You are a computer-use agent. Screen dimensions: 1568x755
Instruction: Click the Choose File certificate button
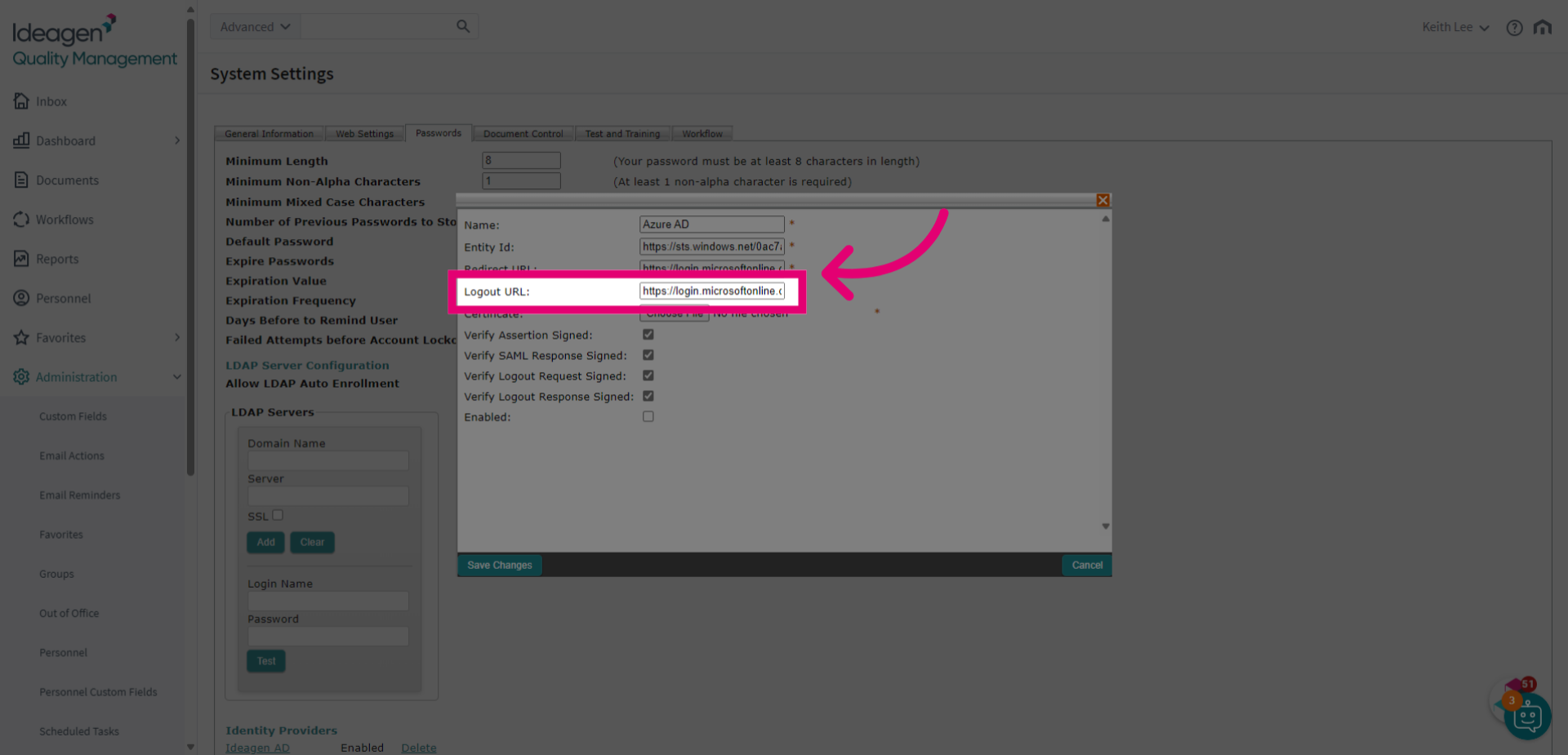(674, 313)
